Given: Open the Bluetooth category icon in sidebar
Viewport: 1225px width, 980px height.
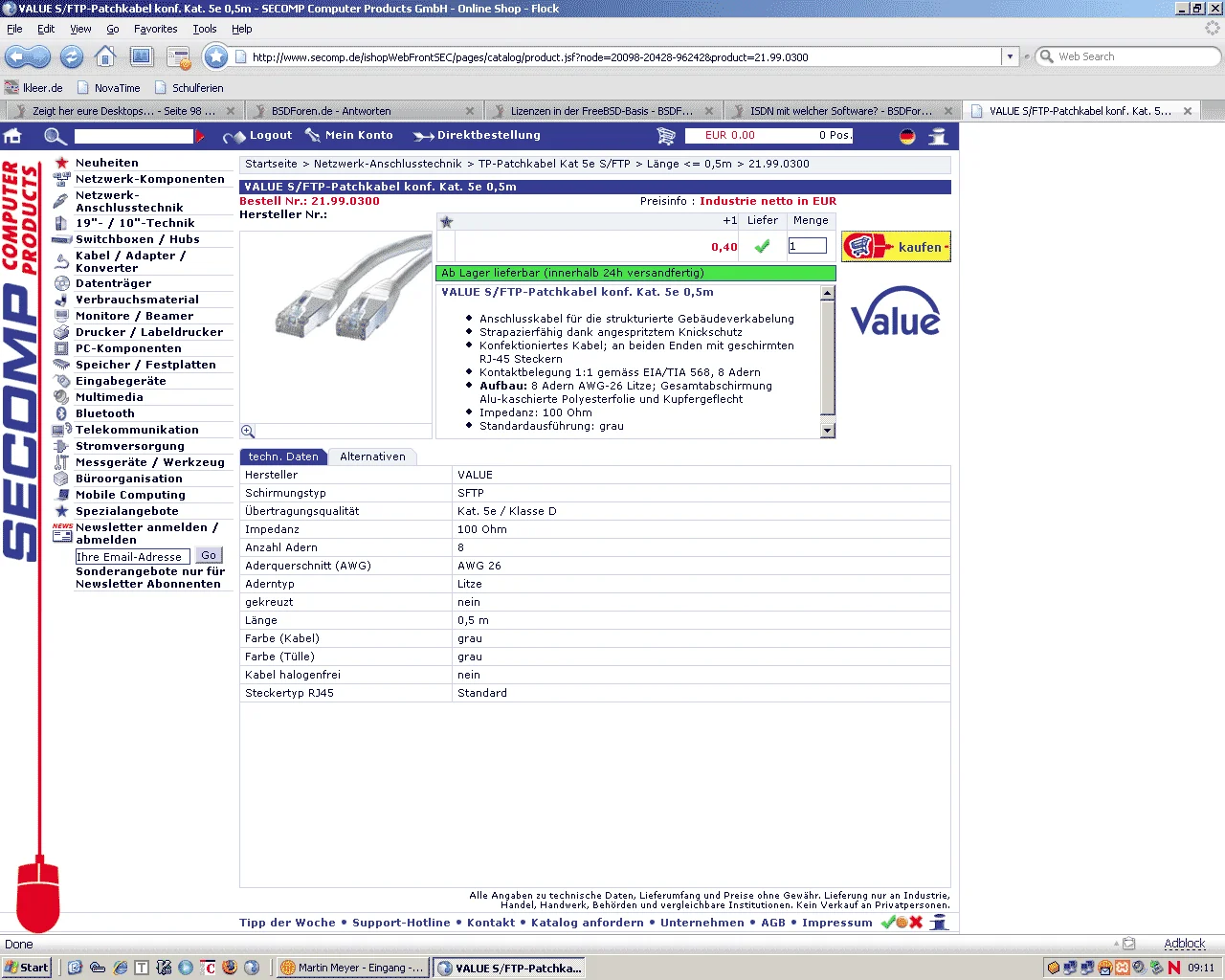Looking at the screenshot, I should 61,413.
